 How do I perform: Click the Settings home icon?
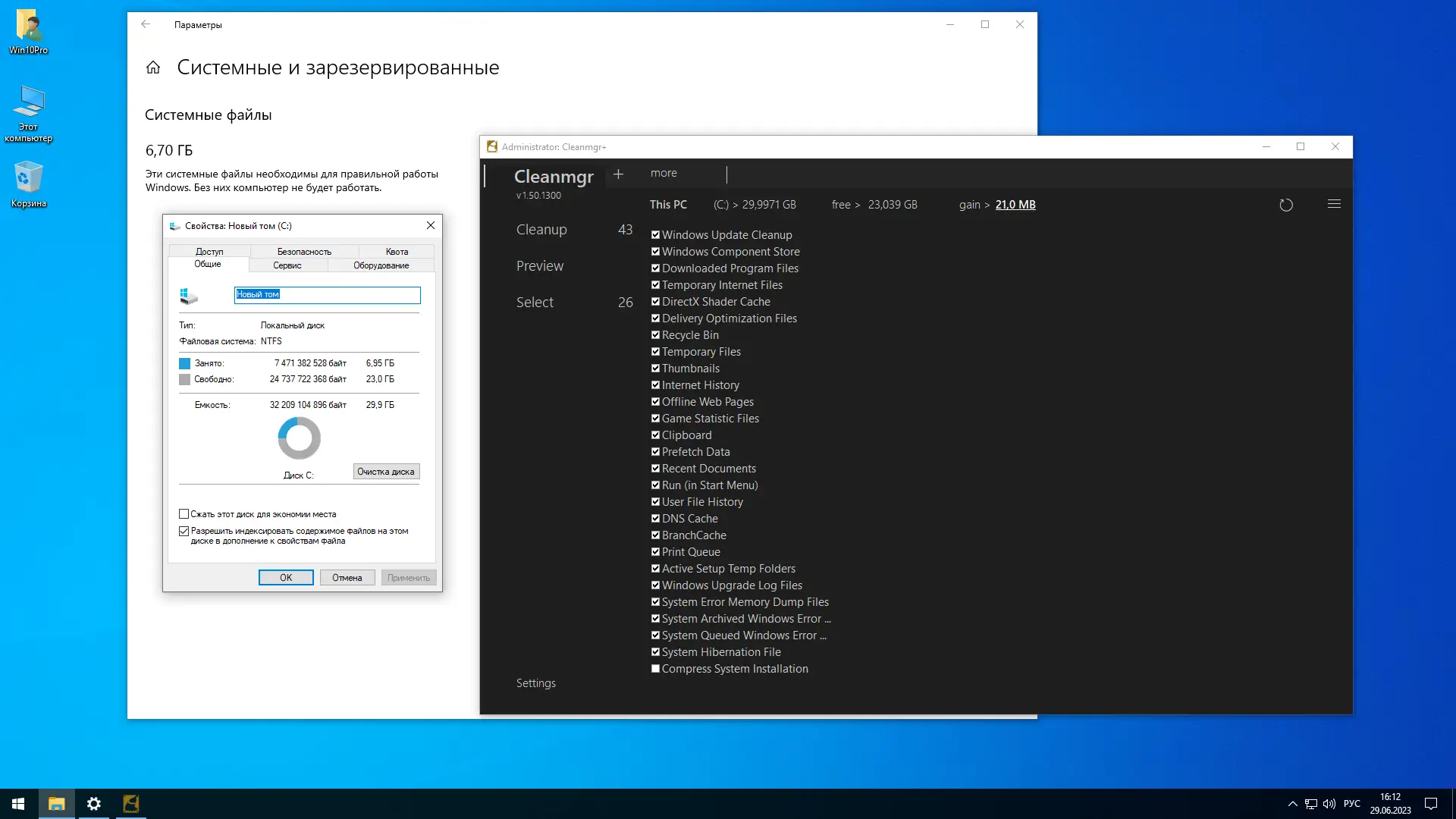pyautogui.click(x=153, y=67)
